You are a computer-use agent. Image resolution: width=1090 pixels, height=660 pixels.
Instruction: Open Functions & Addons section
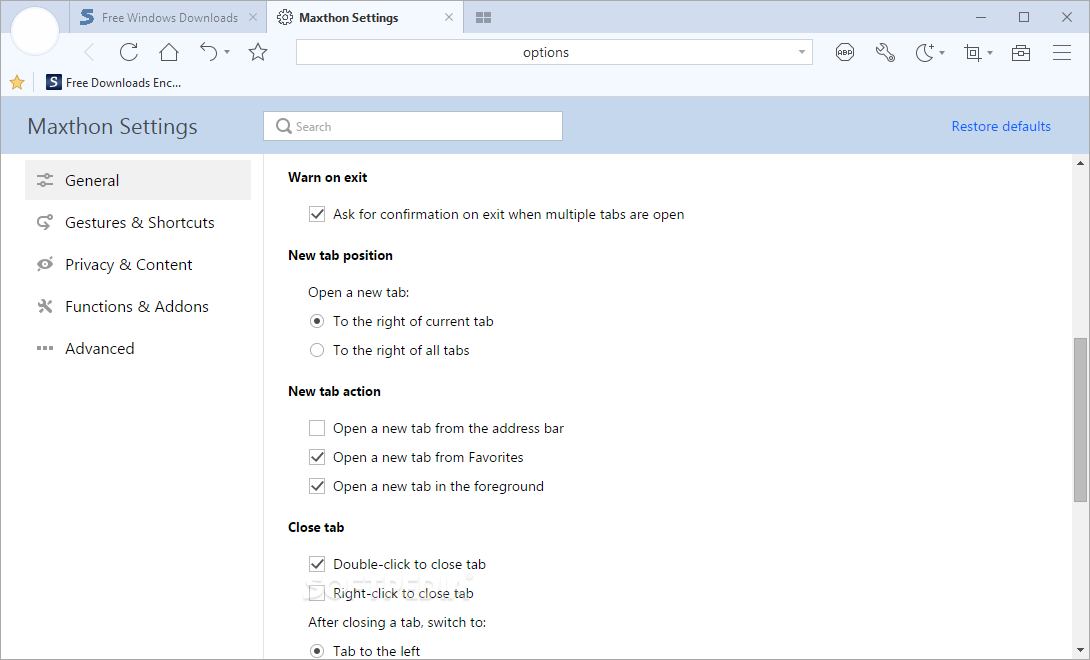pos(138,306)
